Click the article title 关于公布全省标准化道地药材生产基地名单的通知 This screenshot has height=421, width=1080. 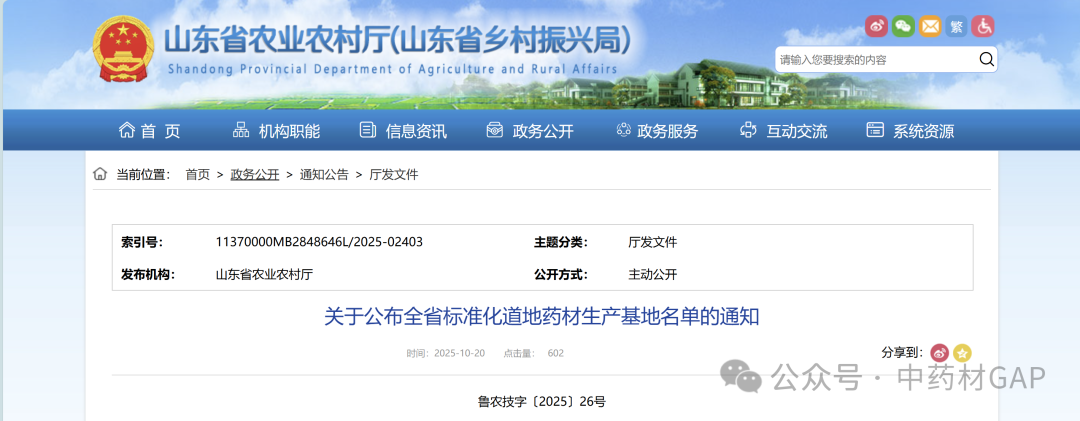[542, 317]
